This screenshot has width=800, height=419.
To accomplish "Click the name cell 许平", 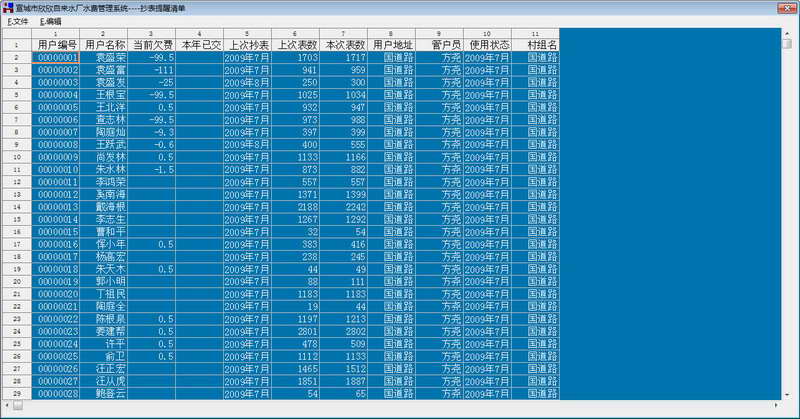I will point(104,343).
